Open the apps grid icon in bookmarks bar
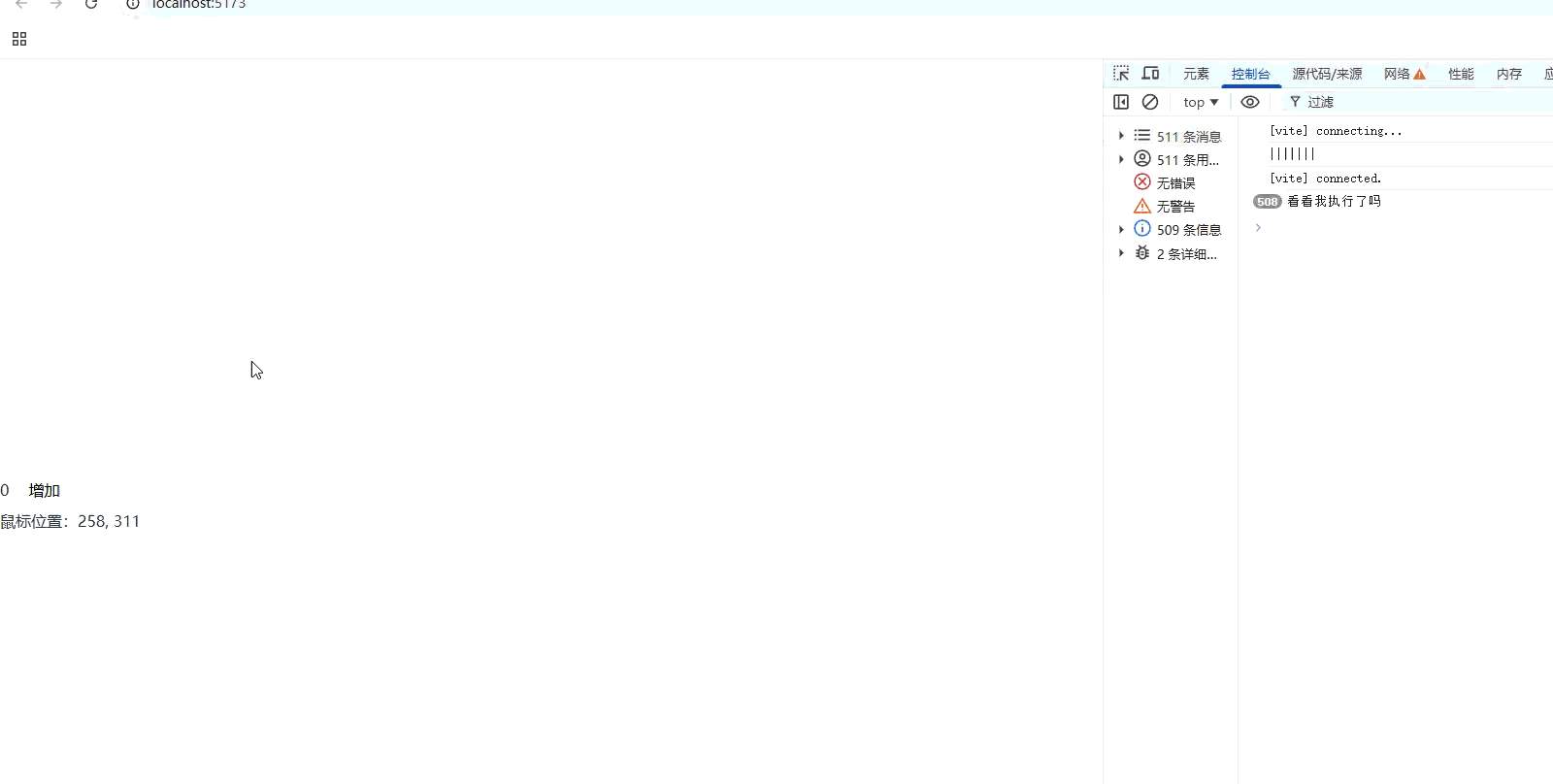This screenshot has height=784, width=1553. tap(19, 39)
